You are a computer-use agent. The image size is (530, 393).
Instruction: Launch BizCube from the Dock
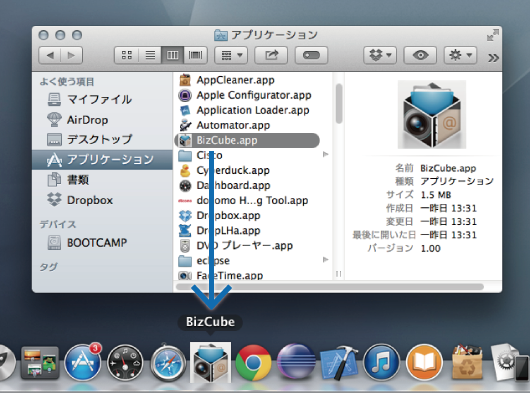pos(210,363)
